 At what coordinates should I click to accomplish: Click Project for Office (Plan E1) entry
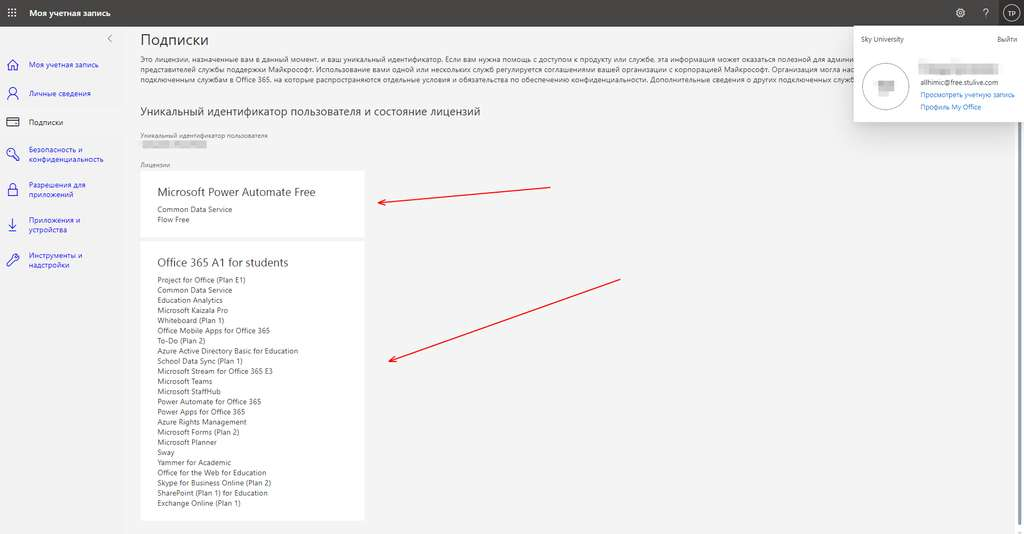coord(201,280)
